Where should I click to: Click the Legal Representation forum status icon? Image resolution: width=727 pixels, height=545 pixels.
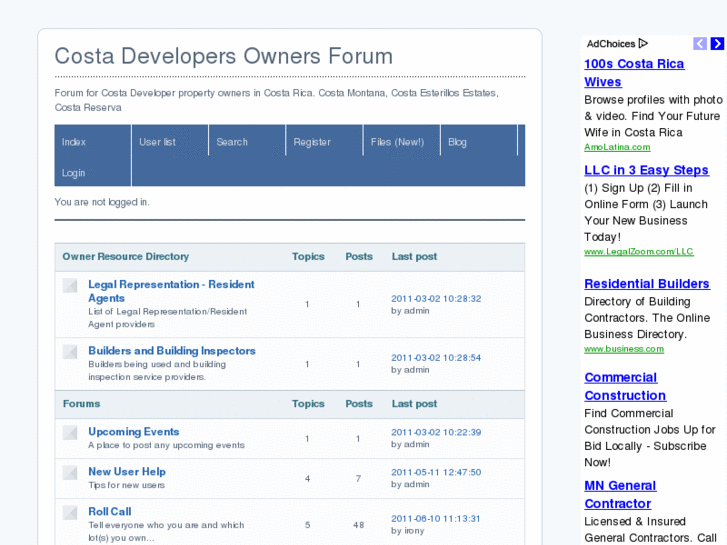pos(70,286)
